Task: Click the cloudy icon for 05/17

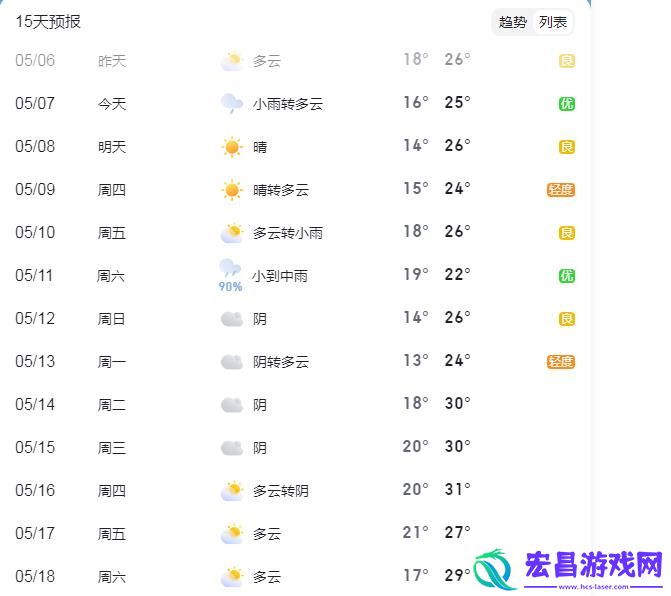Action: click(232, 534)
